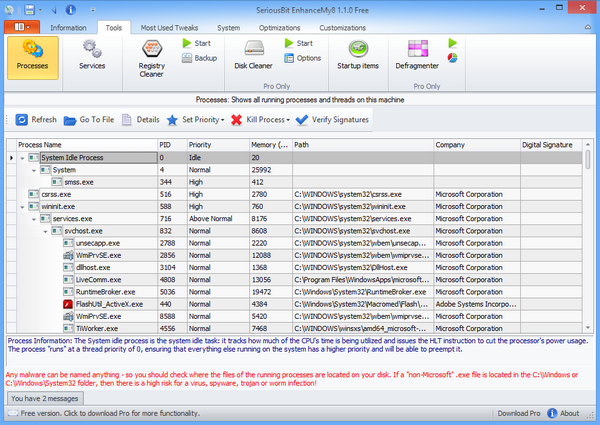This screenshot has width=600, height=425.
Task: Open Disk Cleaner Options
Action: [x=303, y=58]
